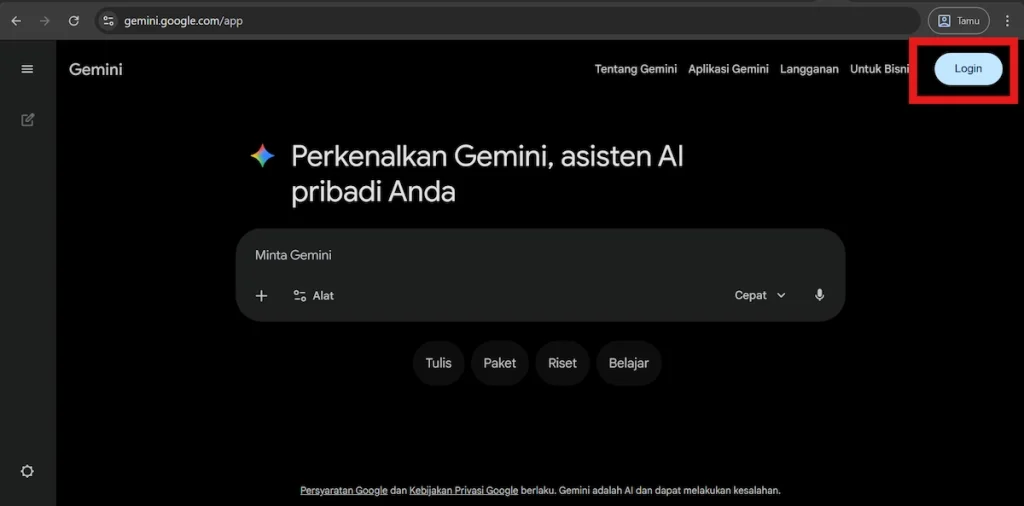The height and width of the screenshot is (506, 1024).
Task: Select the Riset suggestion chip
Action: 562,363
